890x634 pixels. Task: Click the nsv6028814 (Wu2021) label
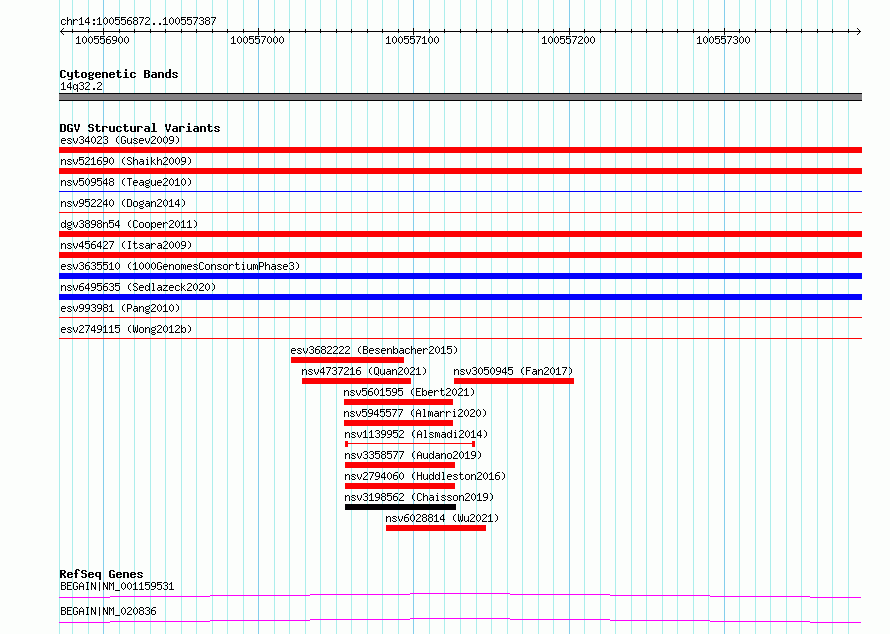click(x=442, y=518)
